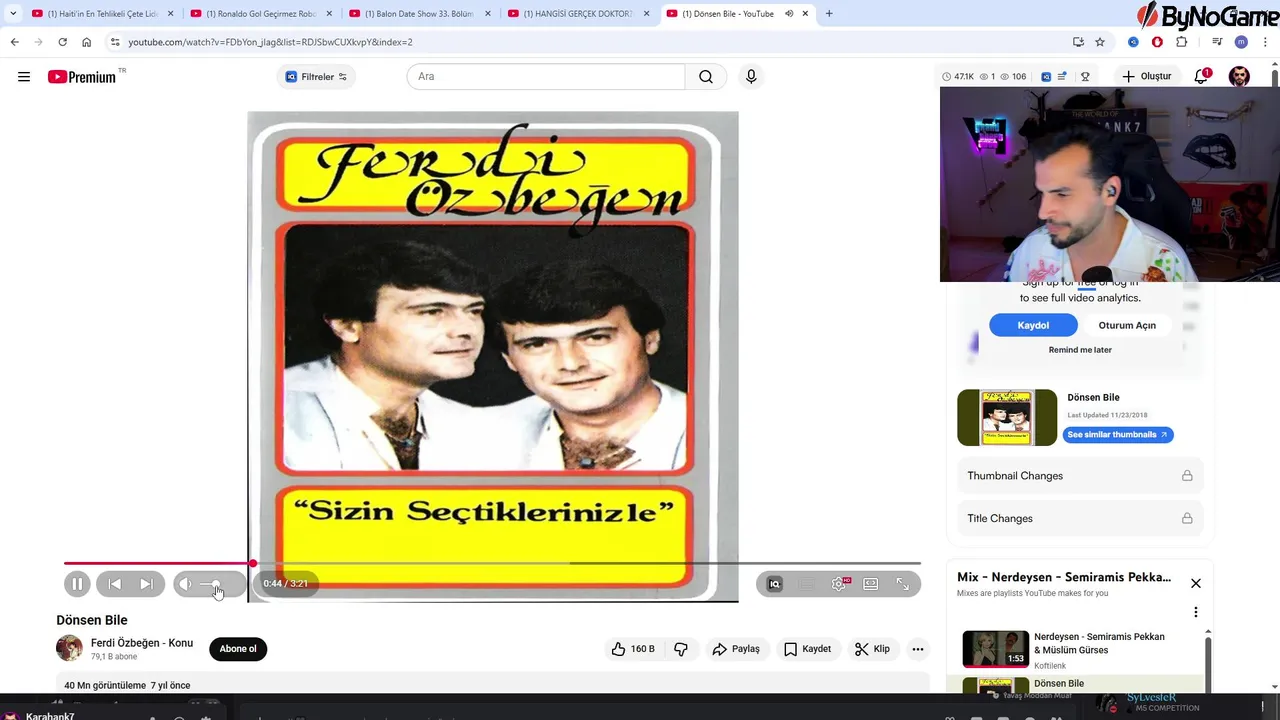Bookmark this page with star icon

tap(1100, 42)
